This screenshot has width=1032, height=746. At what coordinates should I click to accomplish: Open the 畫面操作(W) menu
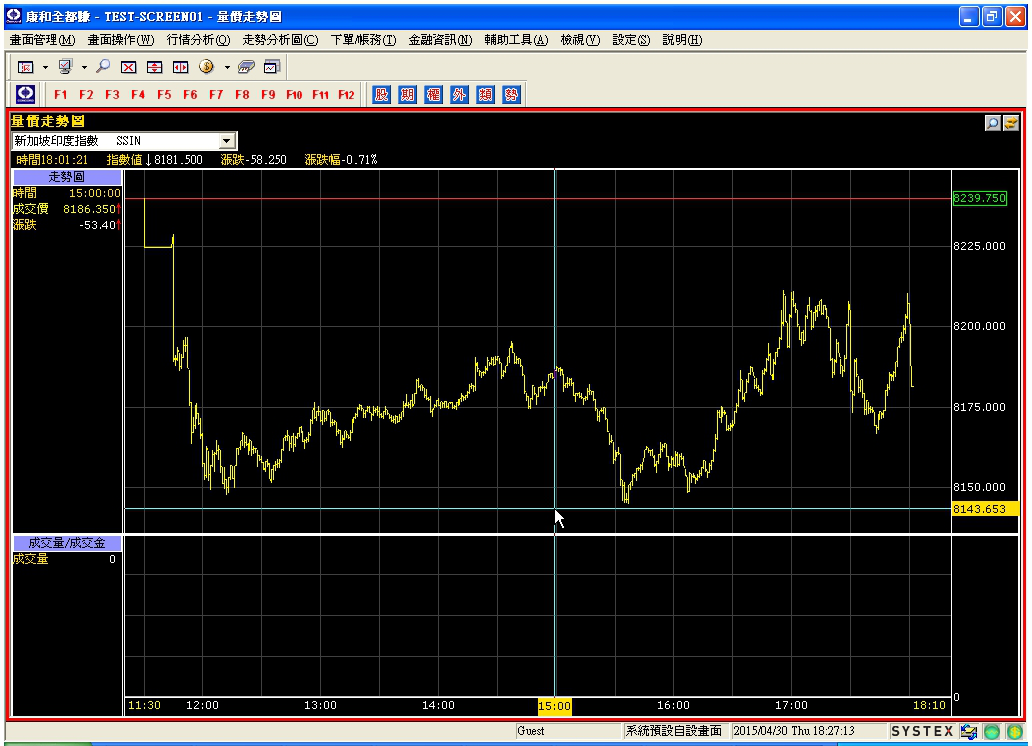(121, 40)
